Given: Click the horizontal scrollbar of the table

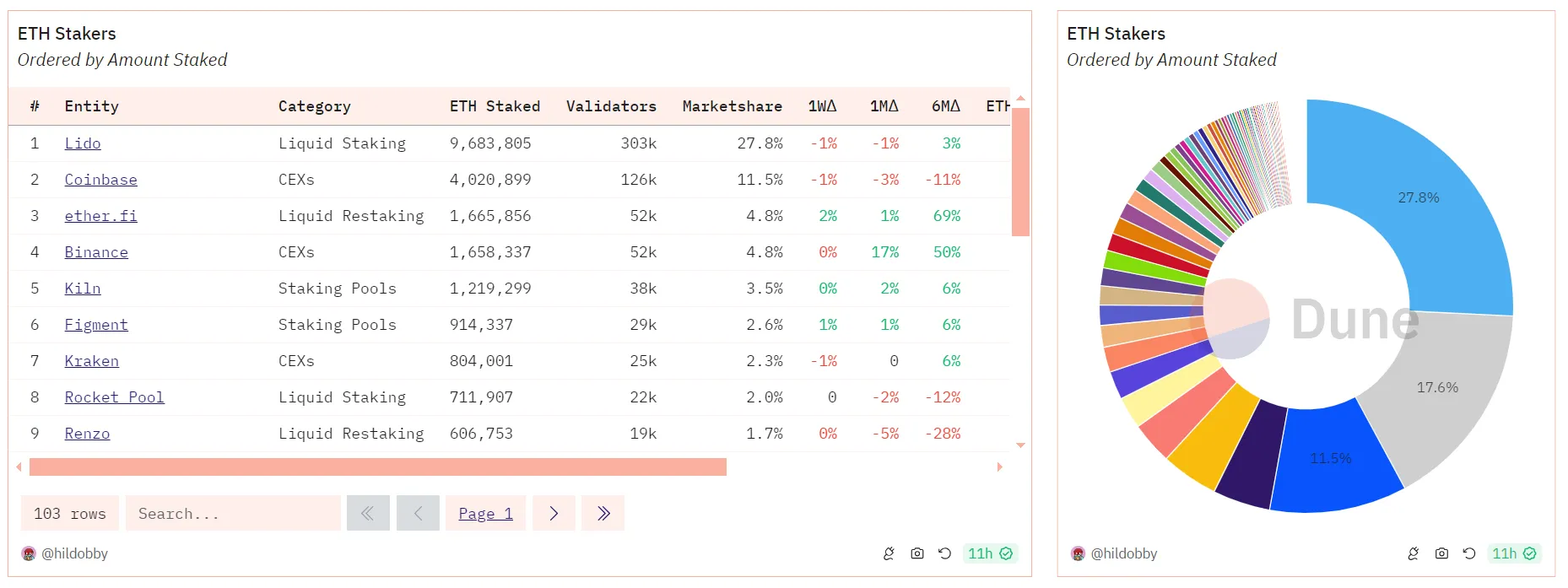Looking at the screenshot, I should (377, 467).
